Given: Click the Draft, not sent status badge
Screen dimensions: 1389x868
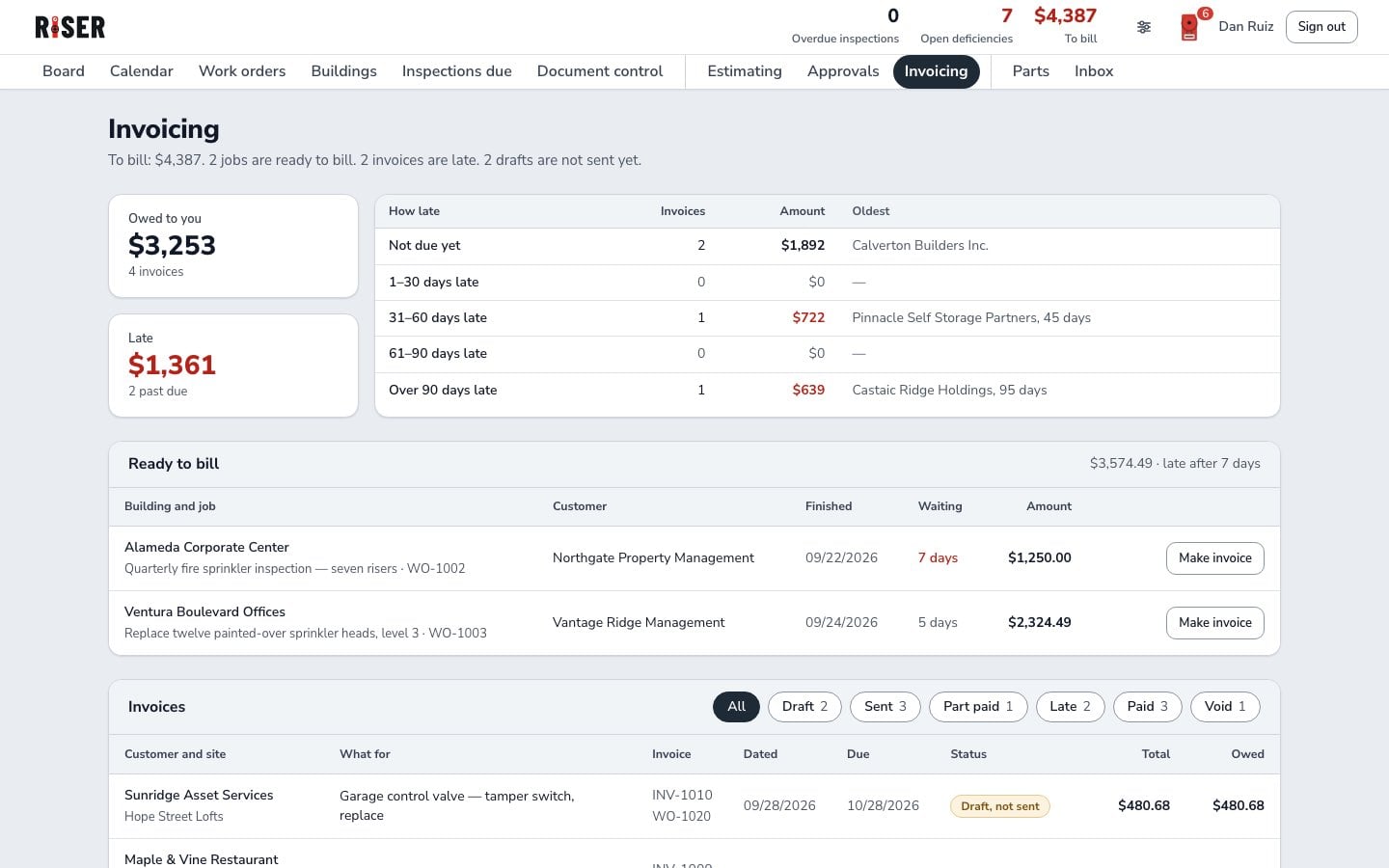Looking at the screenshot, I should pyautogui.click(x=1000, y=806).
